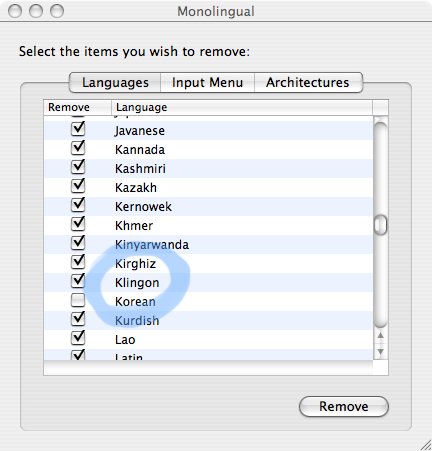Image resolution: width=432 pixels, height=451 pixels.
Task: Toggle the Khmer remove checkbox
Action: tap(78, 224)
